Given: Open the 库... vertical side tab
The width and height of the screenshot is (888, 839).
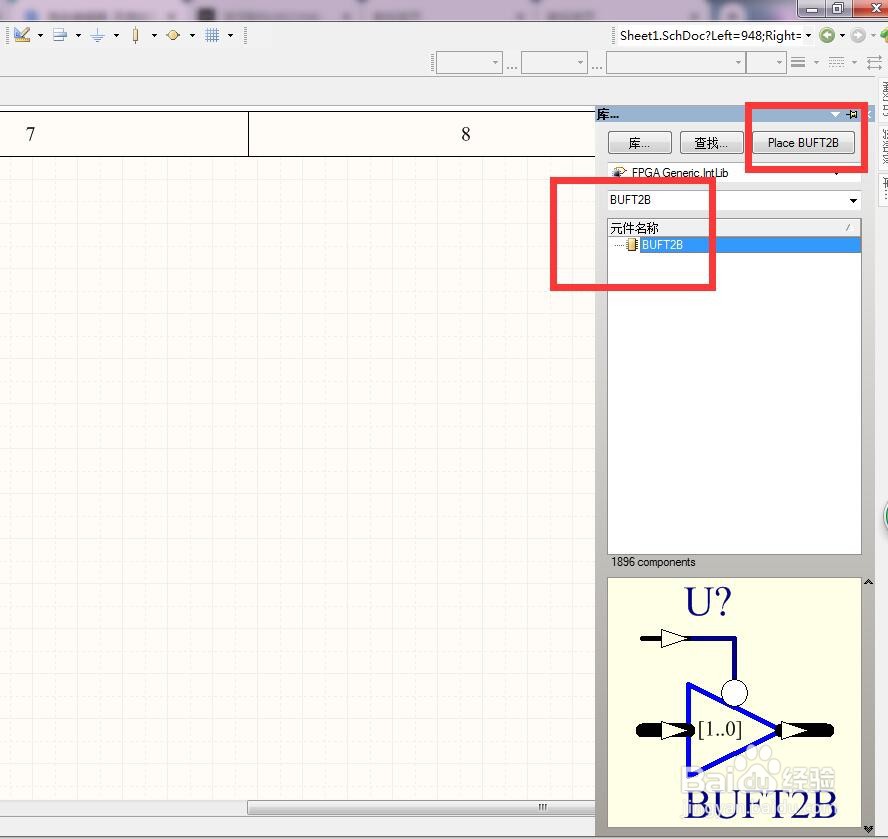Looking at the screenshot, I should [x=883, y=188].
